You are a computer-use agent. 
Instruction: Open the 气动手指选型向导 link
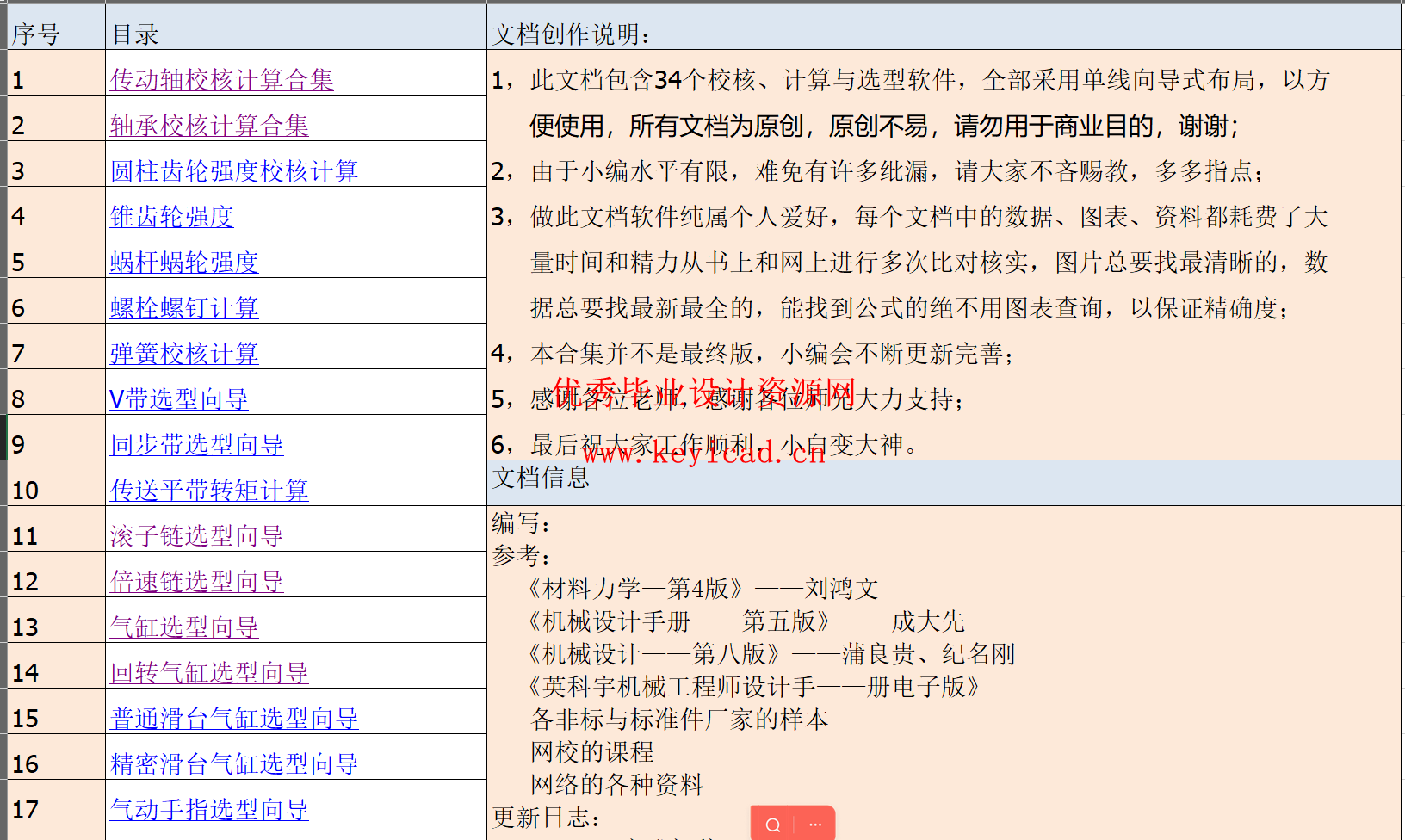pos(209,810)
